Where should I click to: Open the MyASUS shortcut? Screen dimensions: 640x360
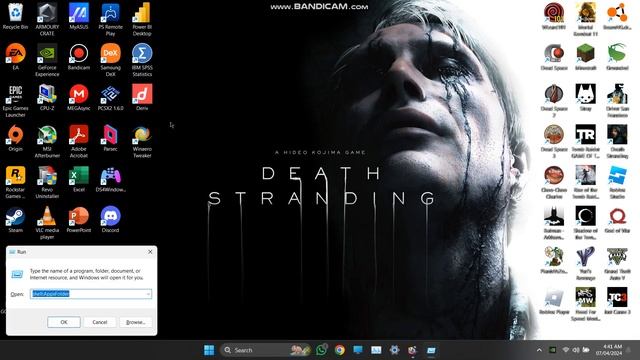(79, 17)
